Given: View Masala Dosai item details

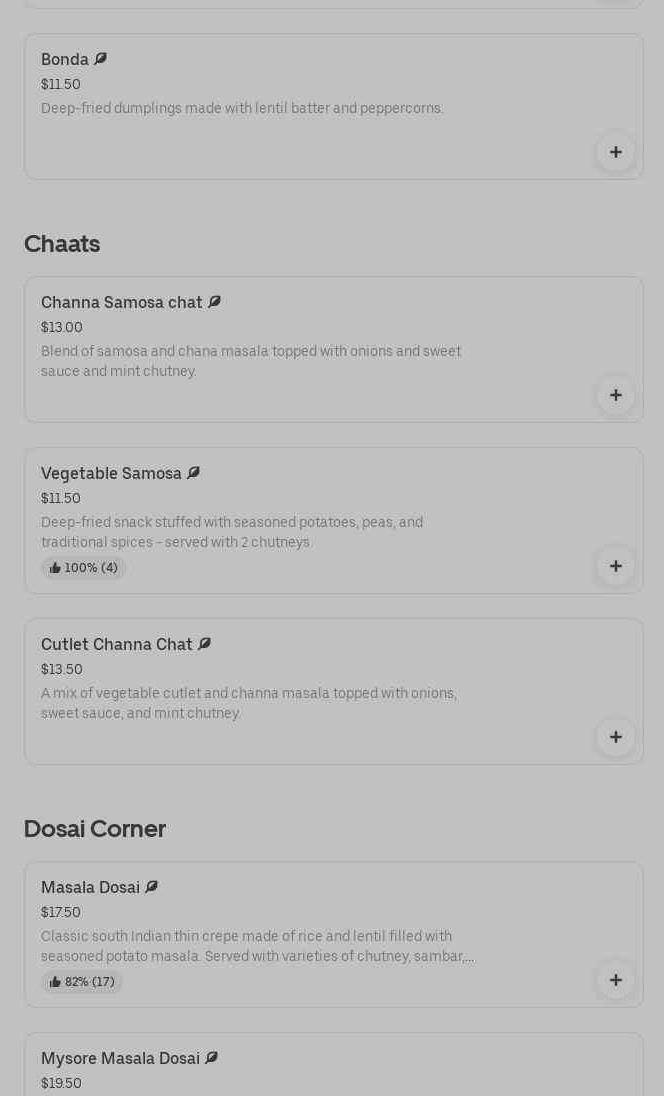Looking at the screenshot, I should coord(90,888).
